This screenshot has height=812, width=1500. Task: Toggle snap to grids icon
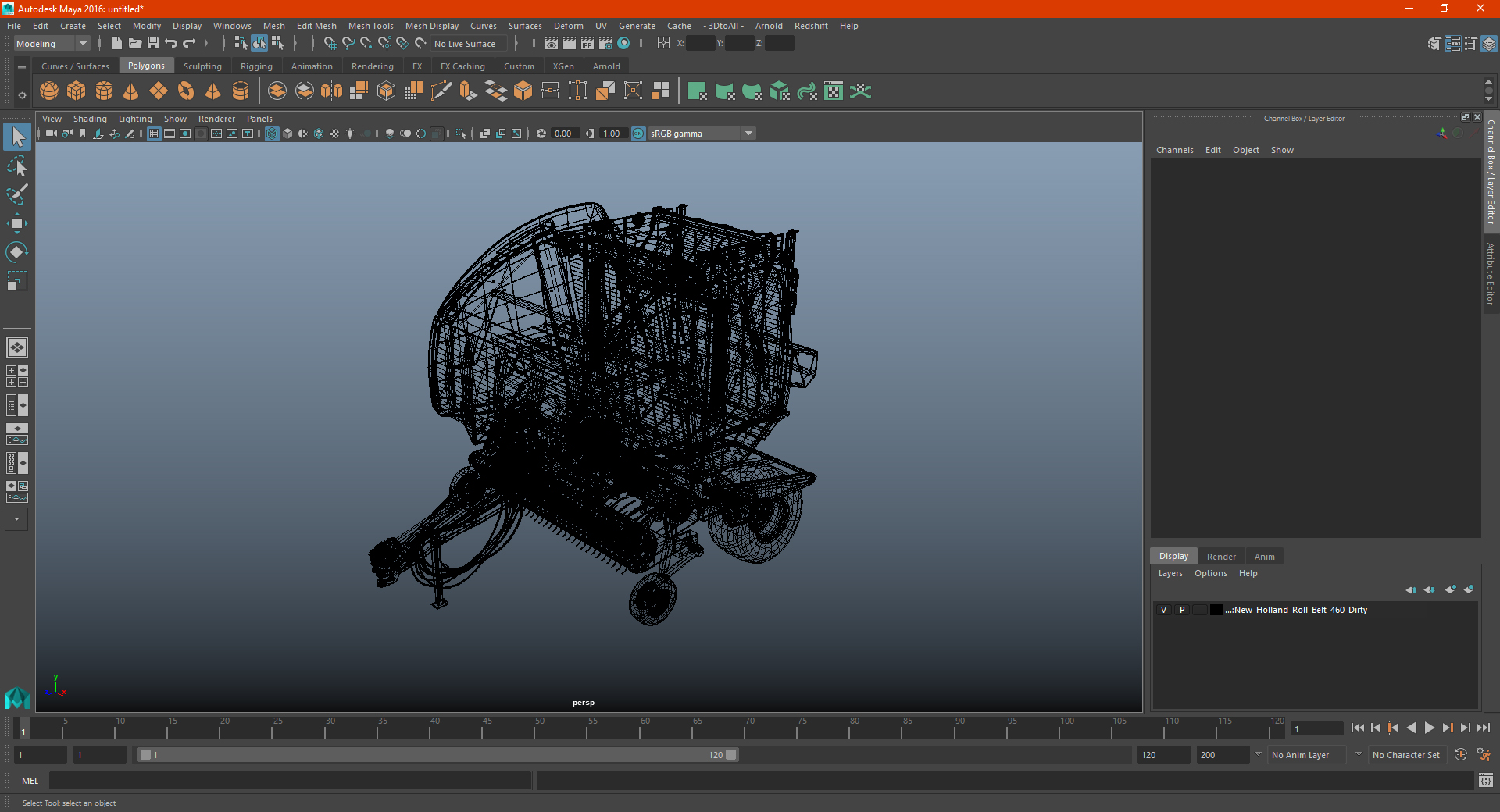(330, 44)
